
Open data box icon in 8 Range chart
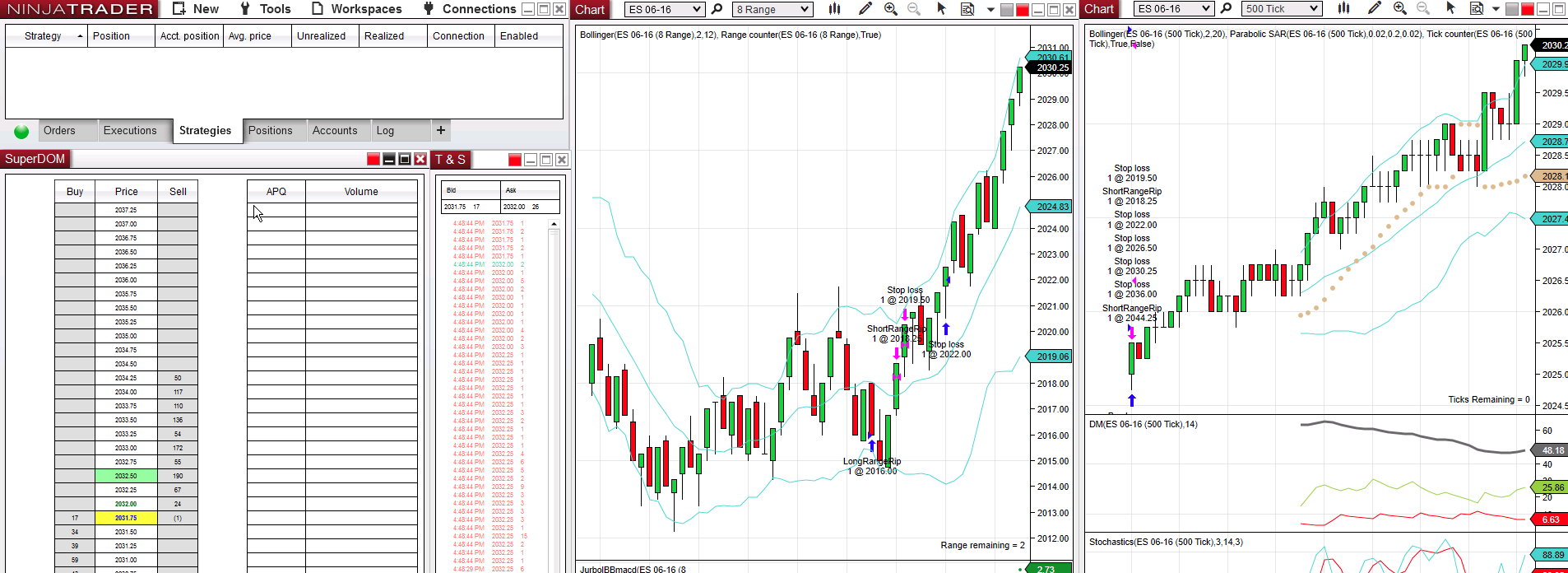[967, 9]
